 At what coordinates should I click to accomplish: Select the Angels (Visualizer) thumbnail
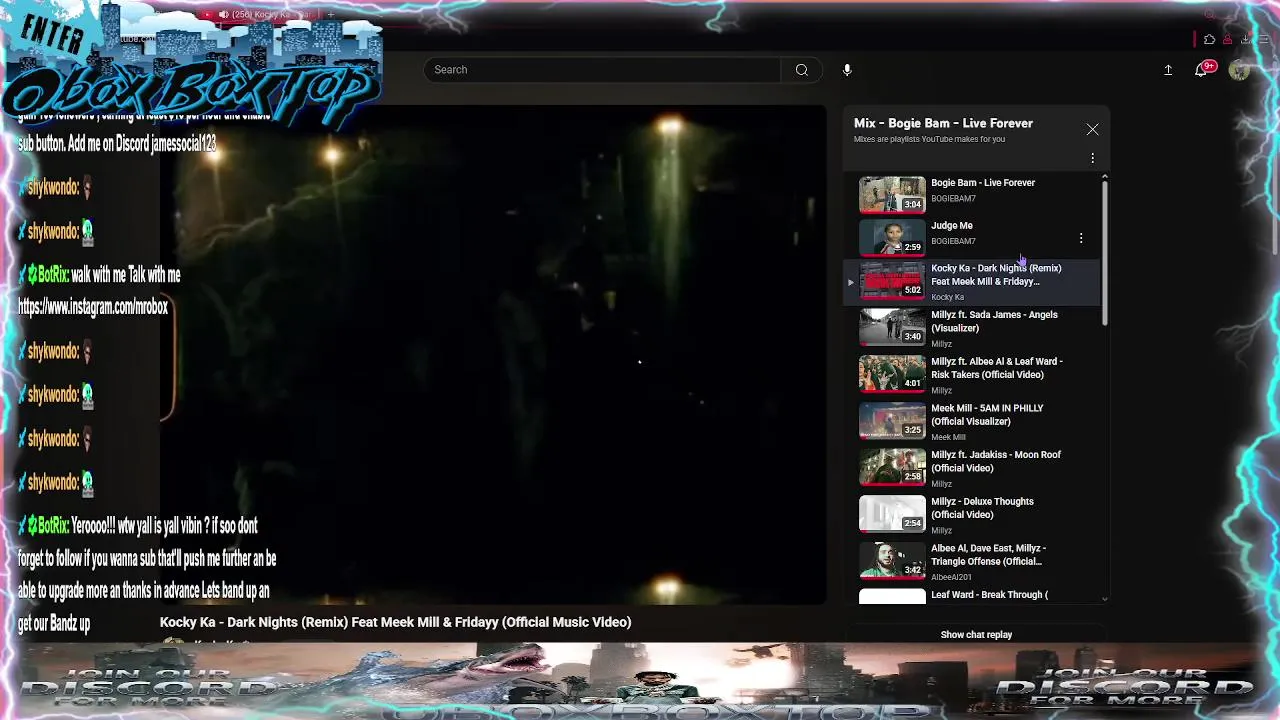pos(892,327)
